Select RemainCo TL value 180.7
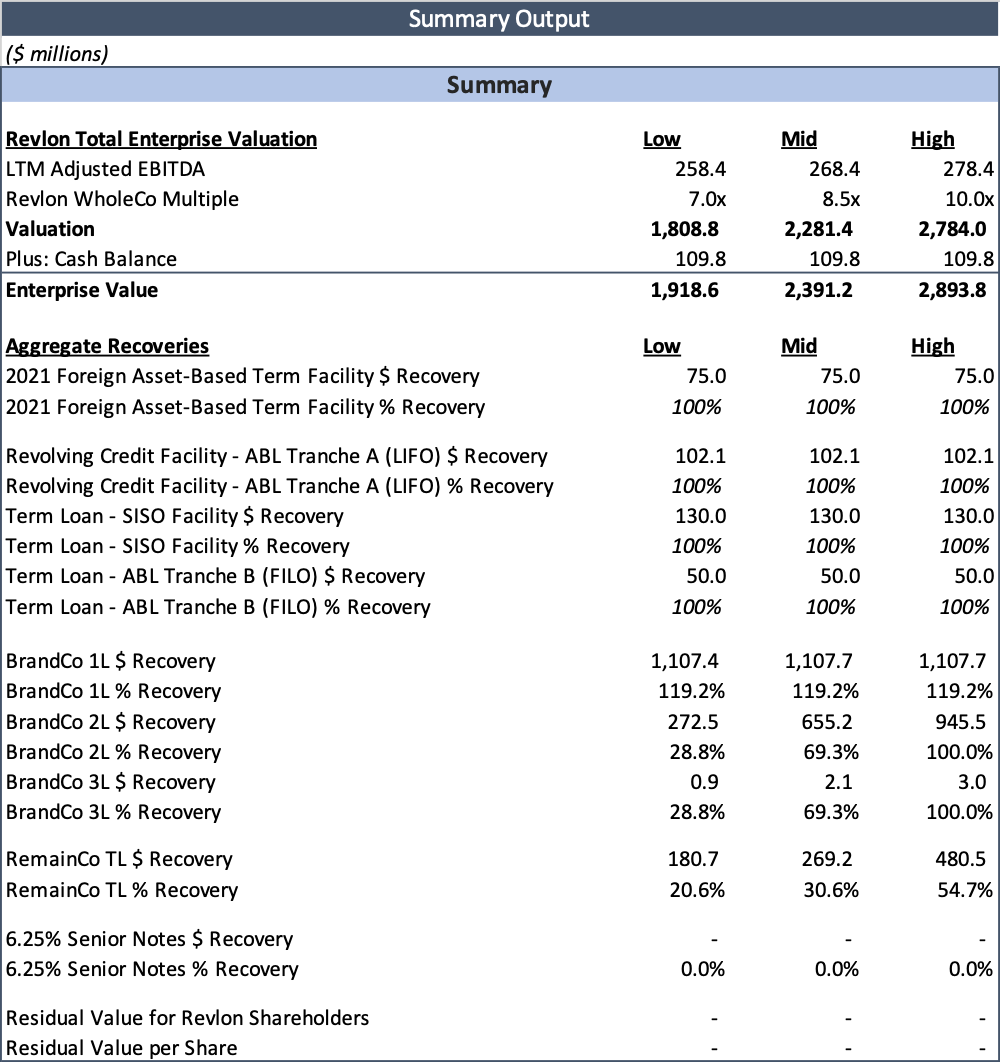 [x=692, y=859]
